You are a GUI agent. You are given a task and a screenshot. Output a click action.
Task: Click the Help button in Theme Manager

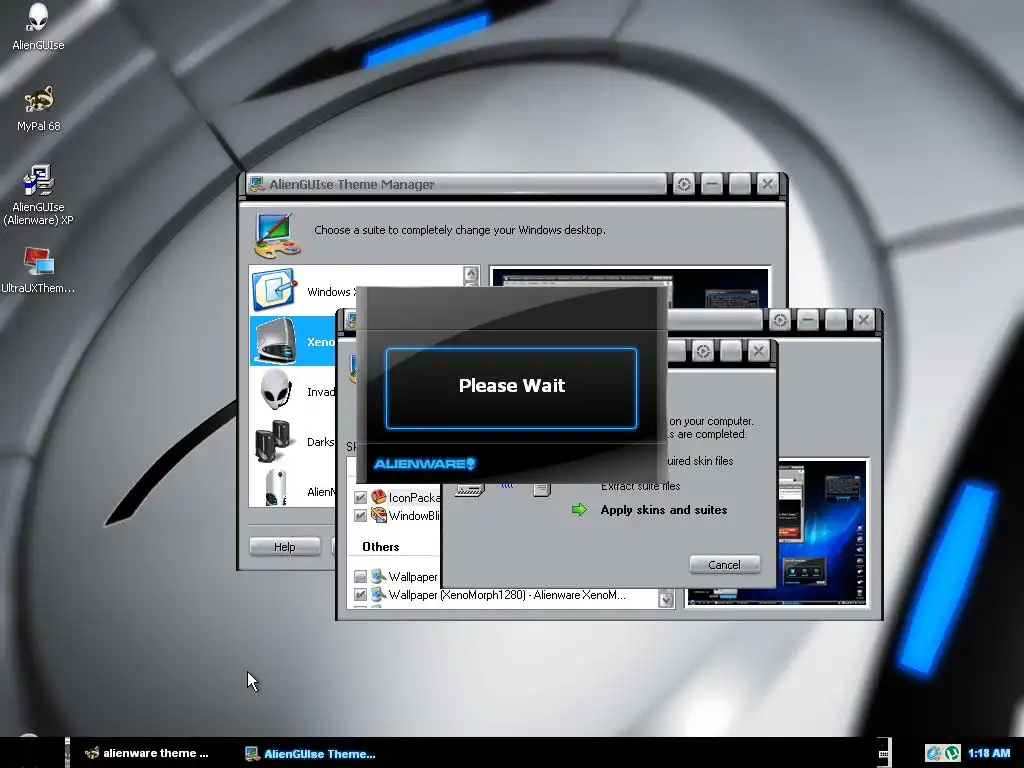coord(285,547)
